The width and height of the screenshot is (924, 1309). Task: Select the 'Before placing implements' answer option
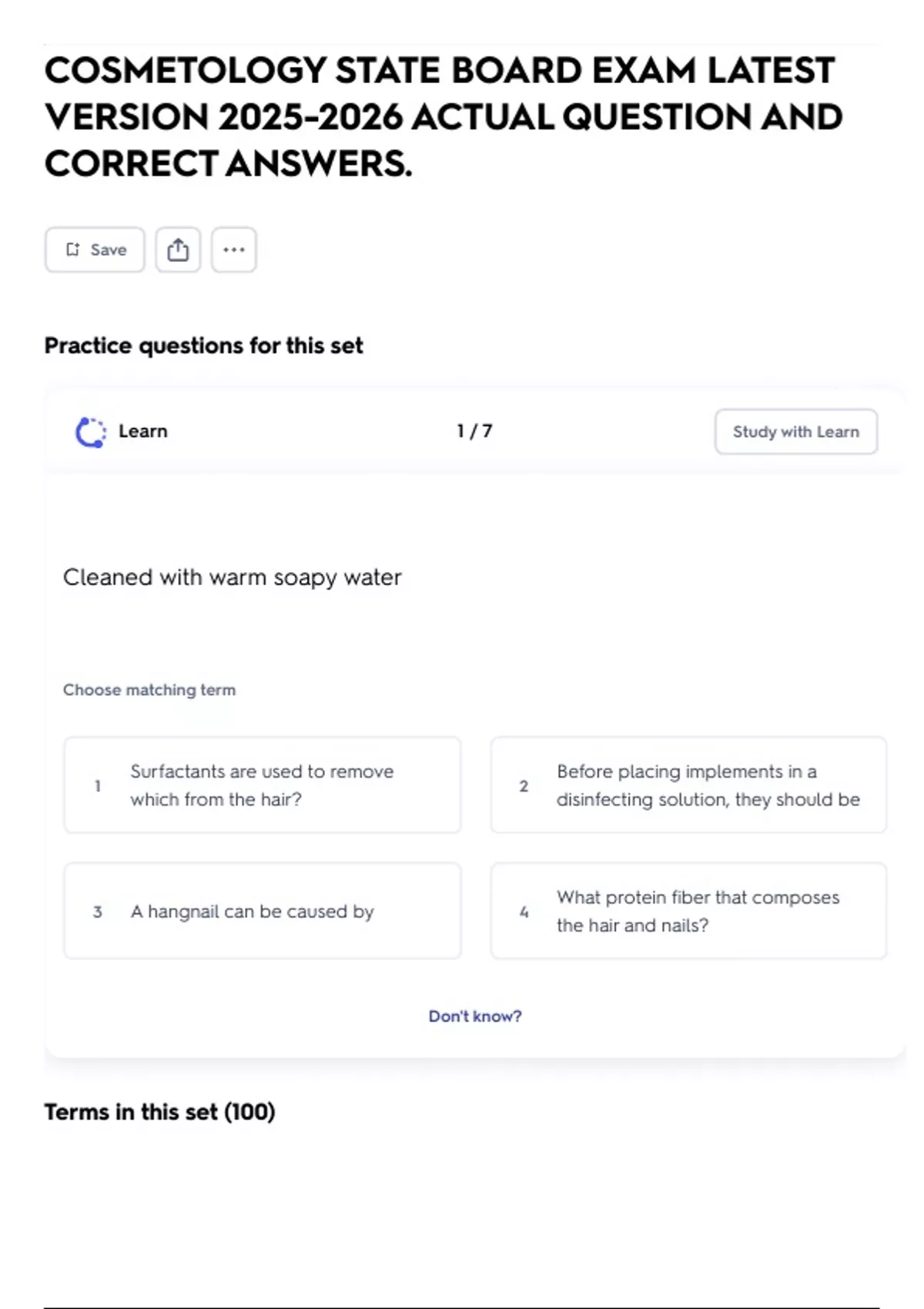pyautogui.click(x=688, y=785)
